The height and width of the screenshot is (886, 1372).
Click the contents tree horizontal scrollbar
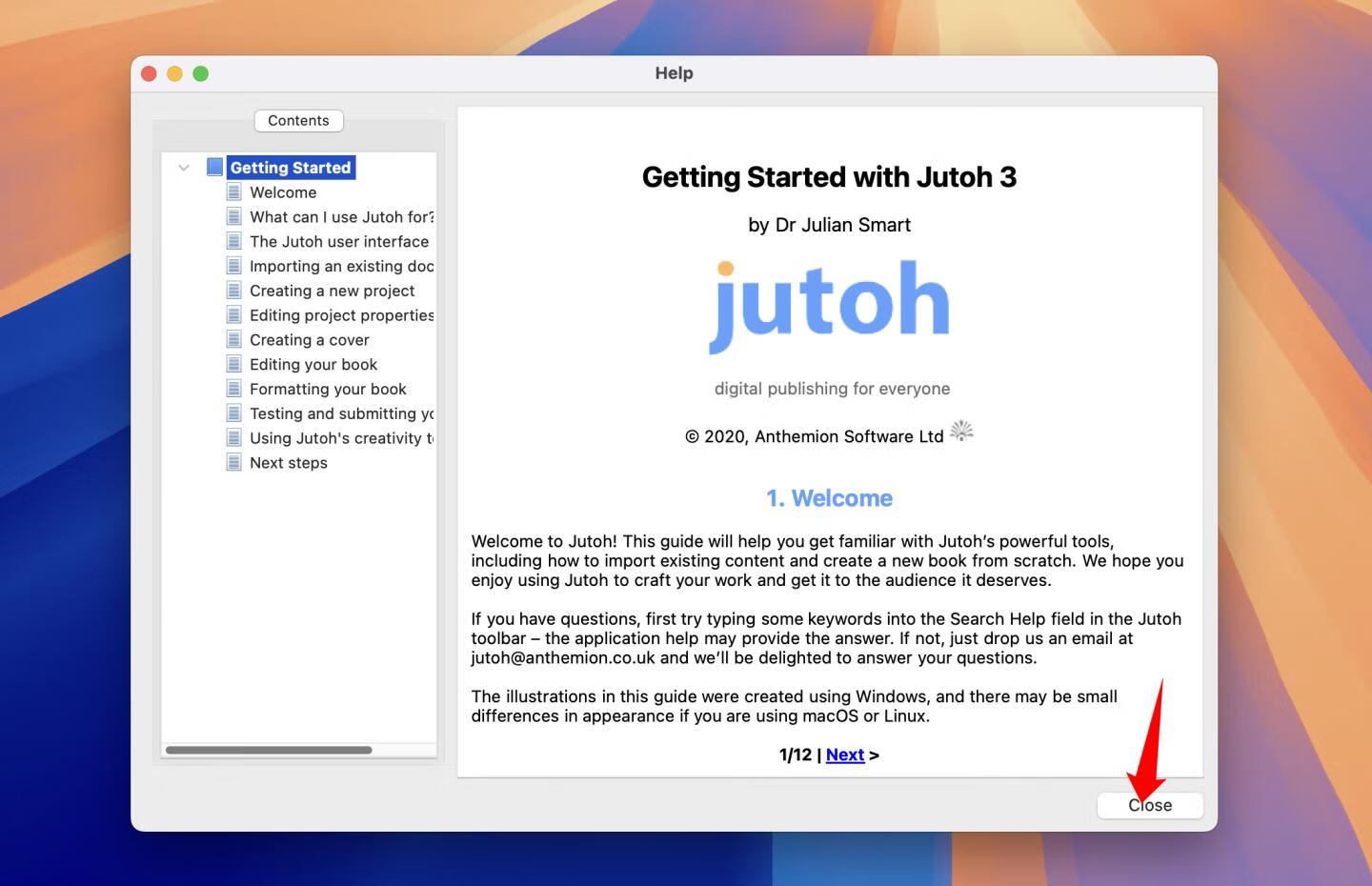click(269, 750)
